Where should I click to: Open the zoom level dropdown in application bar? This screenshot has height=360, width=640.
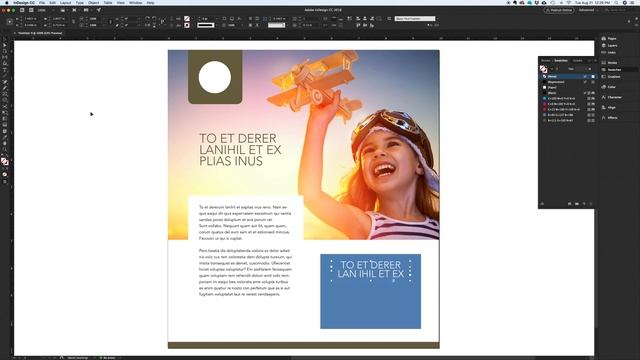click(45, 10)
